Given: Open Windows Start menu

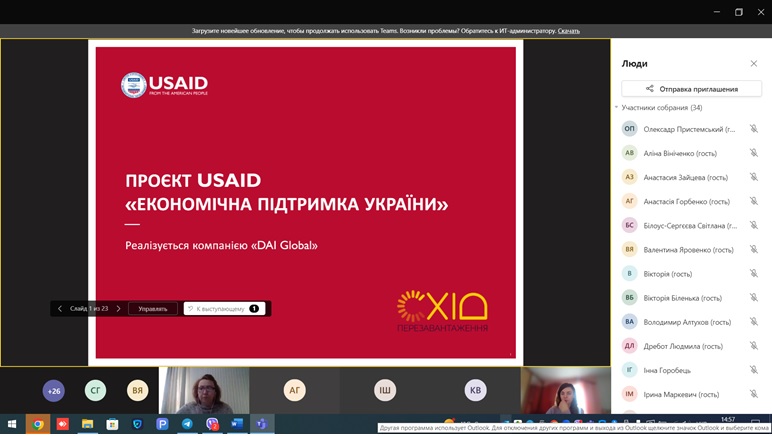Looking at the screenshot, I should click(12, 424).
